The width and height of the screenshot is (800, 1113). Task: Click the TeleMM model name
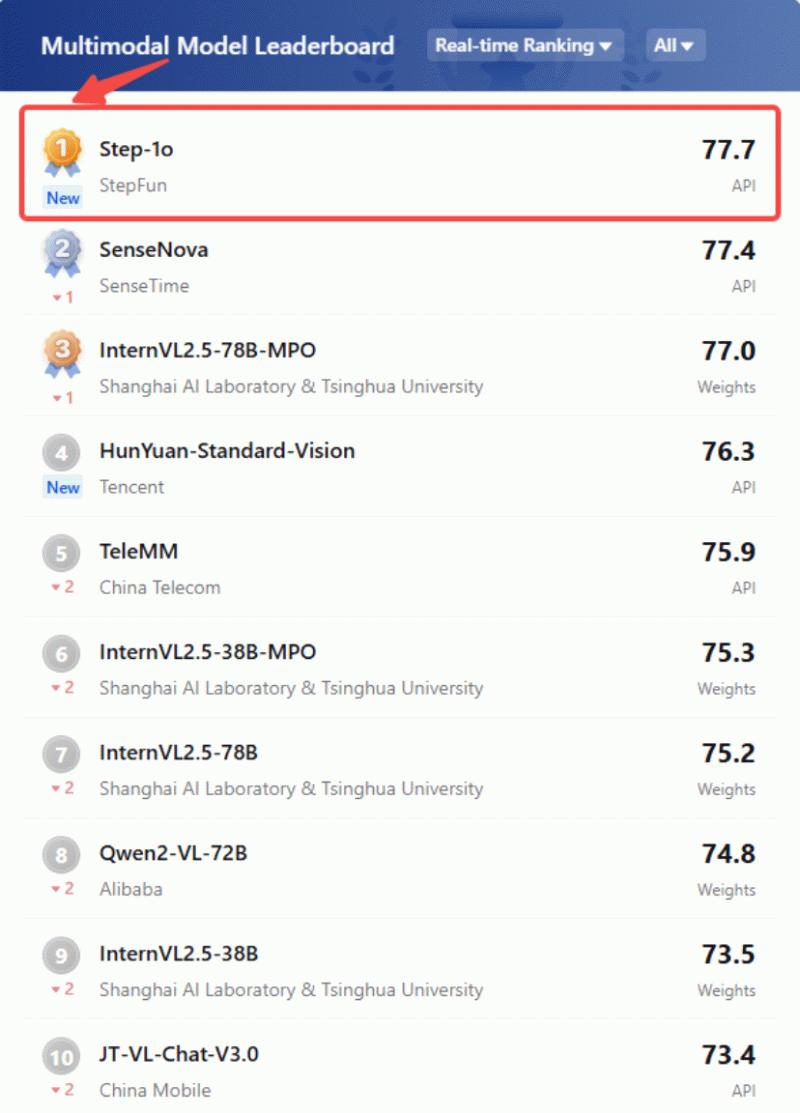138,552
